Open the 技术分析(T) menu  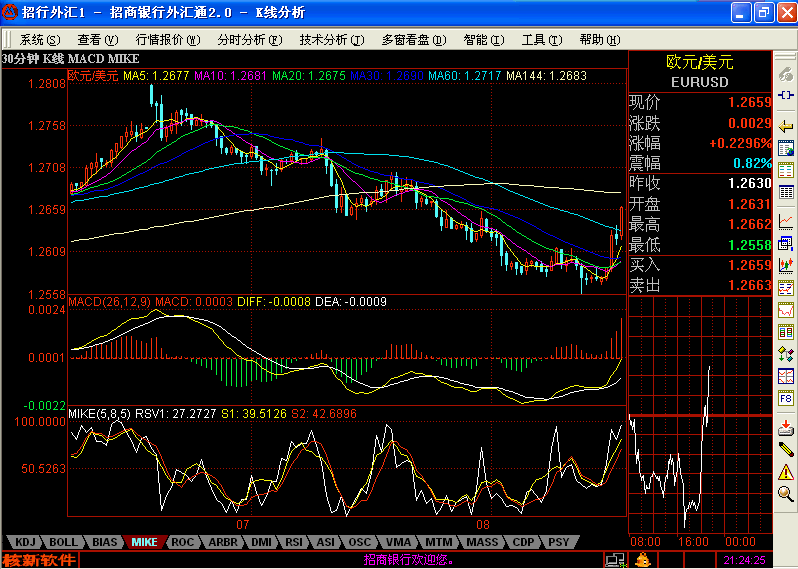(332, 40)
